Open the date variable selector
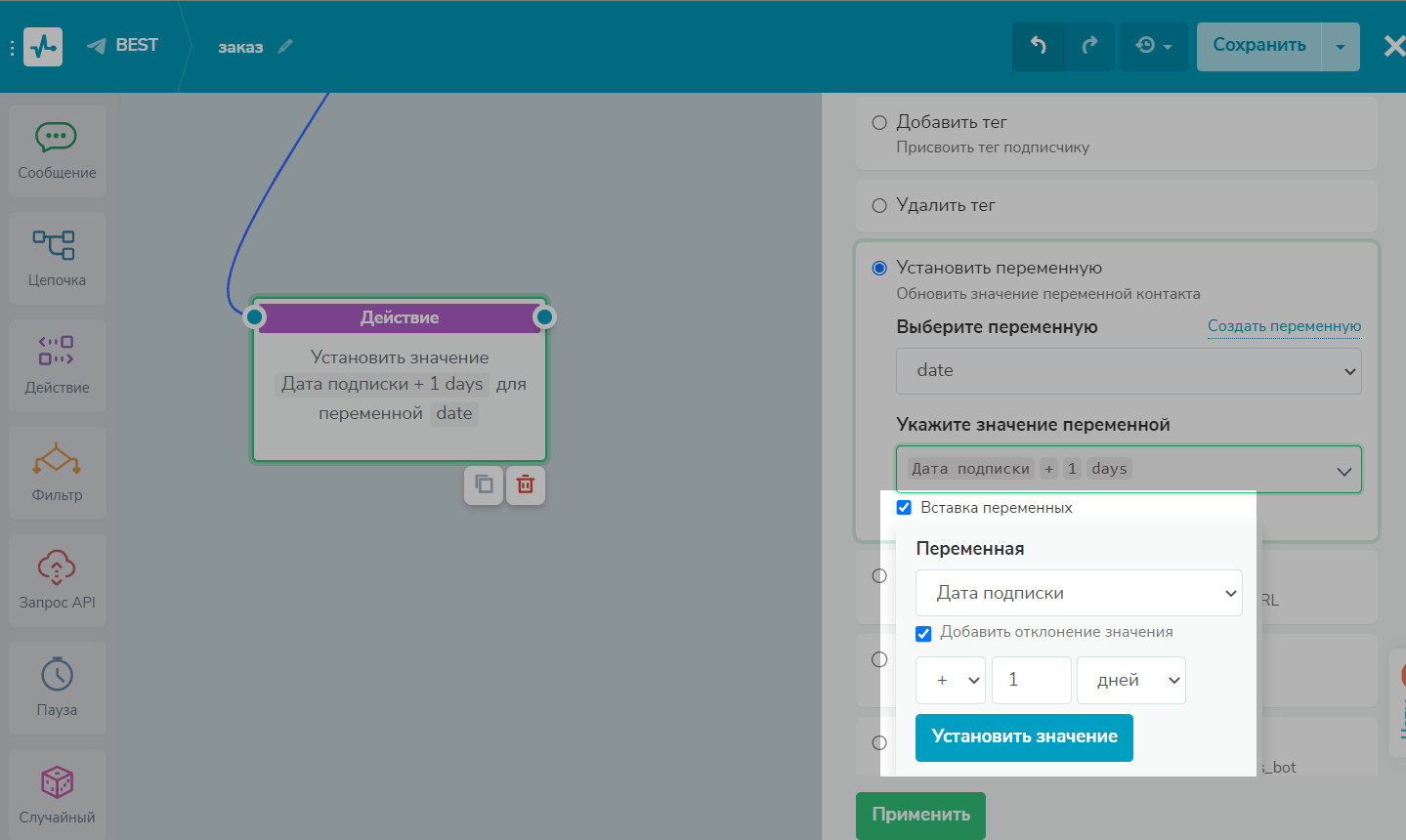Image resolution: width=1406 pixels, height=840 pixels. tap(1129, 371)
